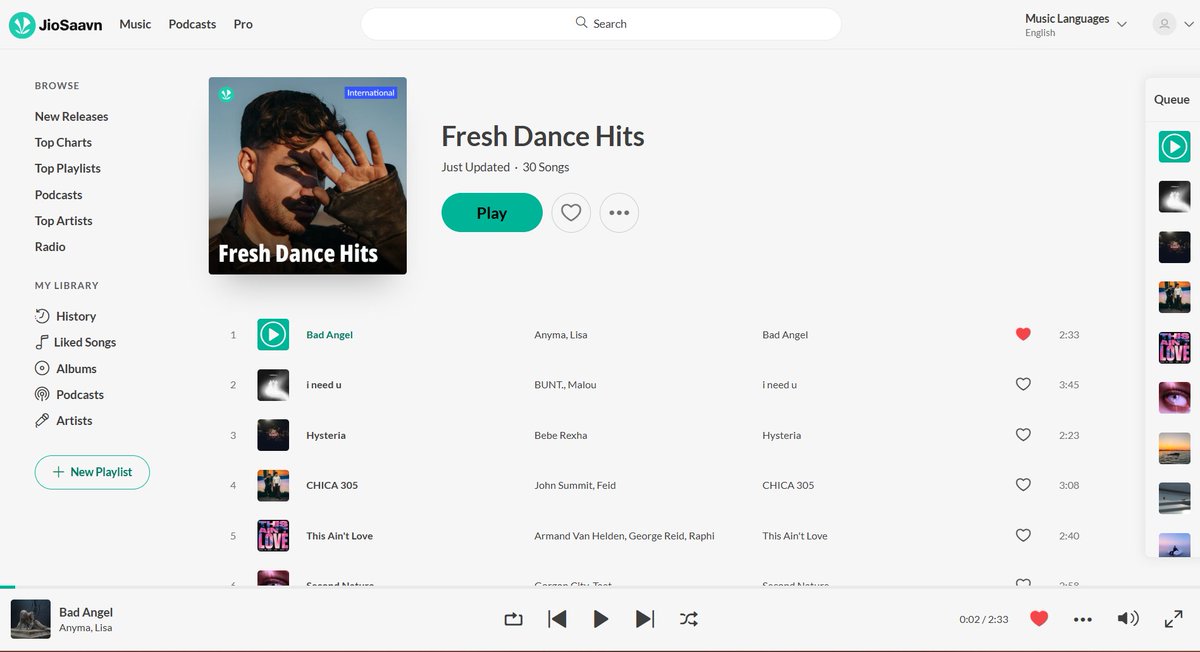Like the song Hysteria
The width and height of the screenshot is (1200, 652).
(x=1023, y=435)
